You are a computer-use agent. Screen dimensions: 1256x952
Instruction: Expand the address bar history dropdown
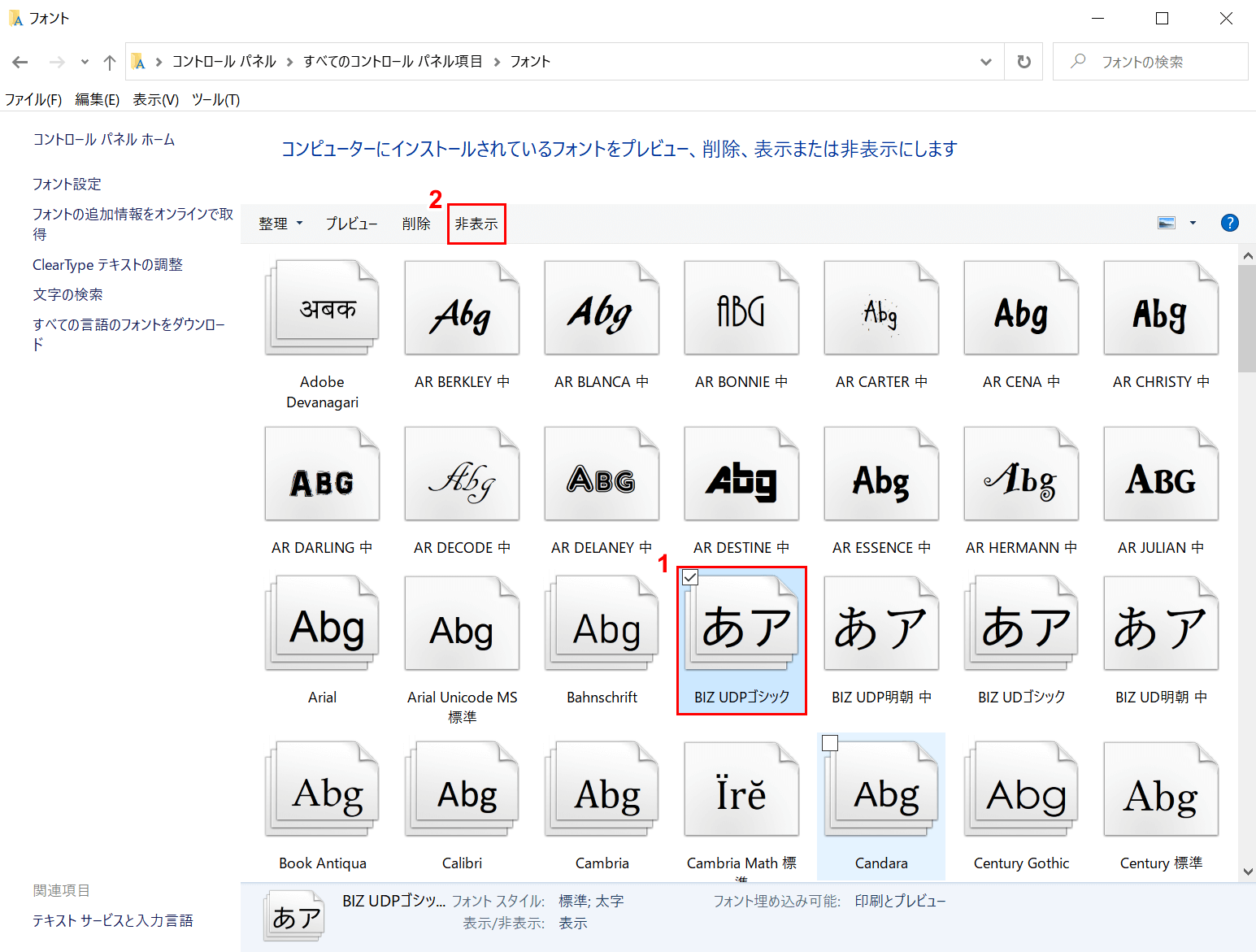pos(986,62)
